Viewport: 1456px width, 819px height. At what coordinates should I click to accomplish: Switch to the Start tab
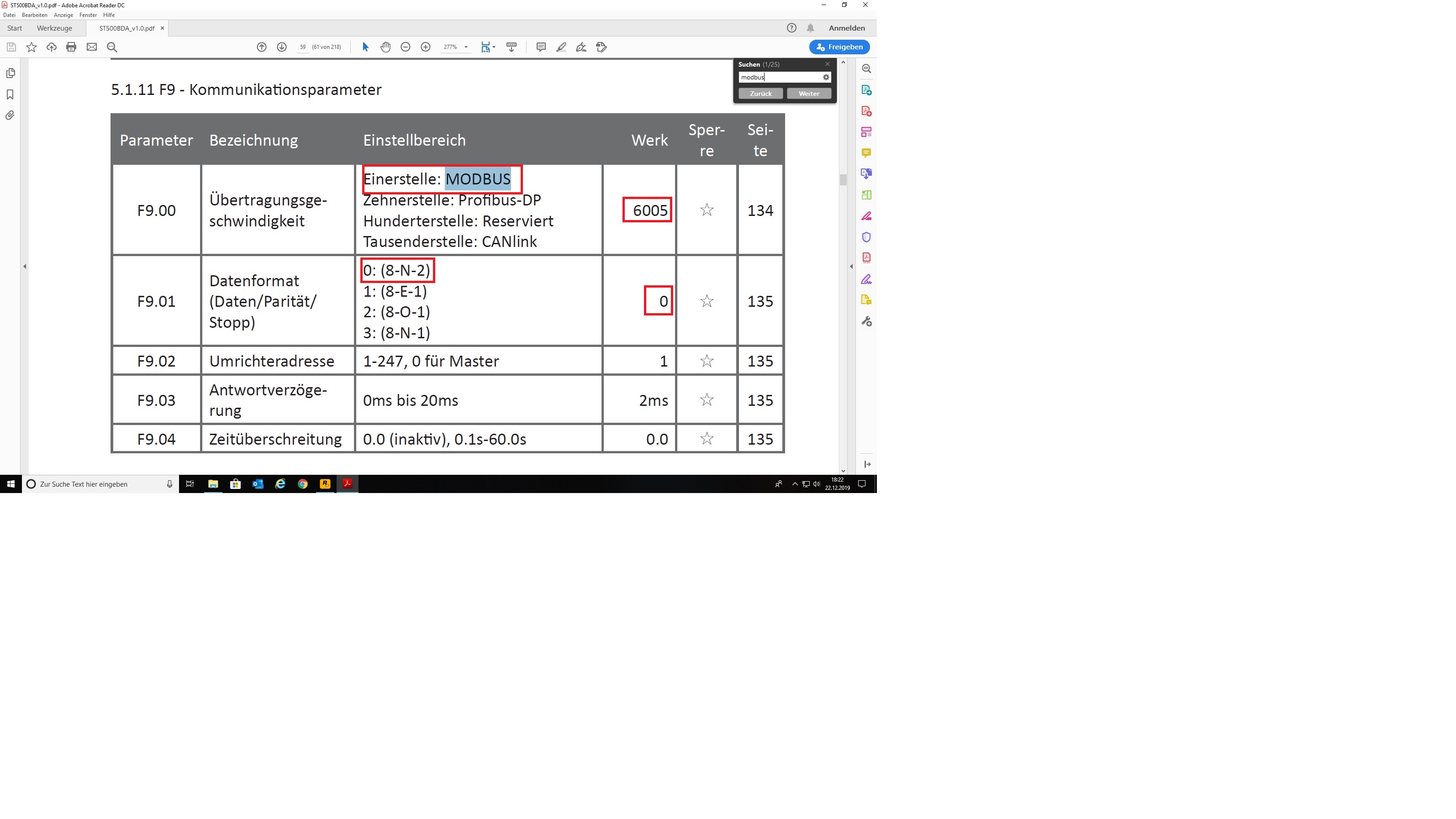[15, 28]
